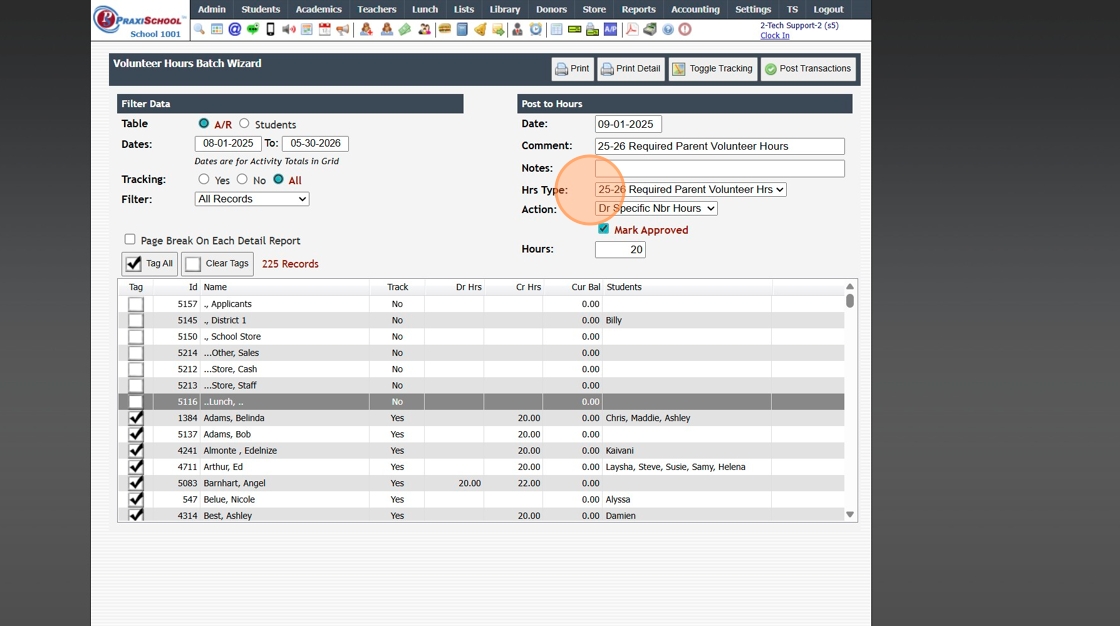
Task: Click the speaker announcement icon
Action: (x=289, y=29)
